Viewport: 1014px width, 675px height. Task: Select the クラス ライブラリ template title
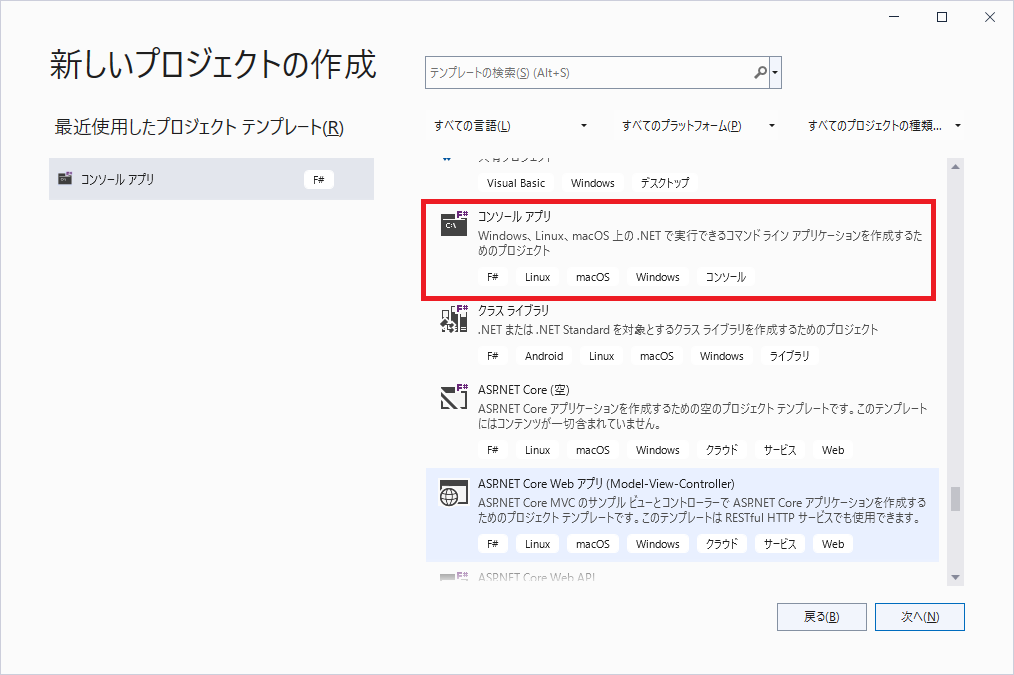coord(513,310)
